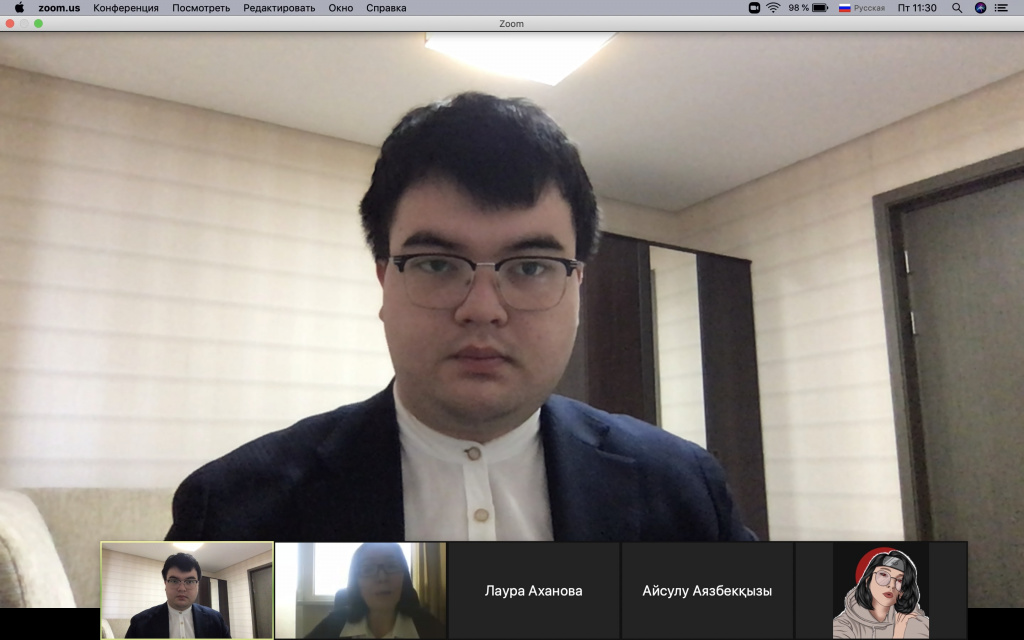Open the Wi-Fi status menu
Viewport: 1024px width, 640px height.
point(773,8)
